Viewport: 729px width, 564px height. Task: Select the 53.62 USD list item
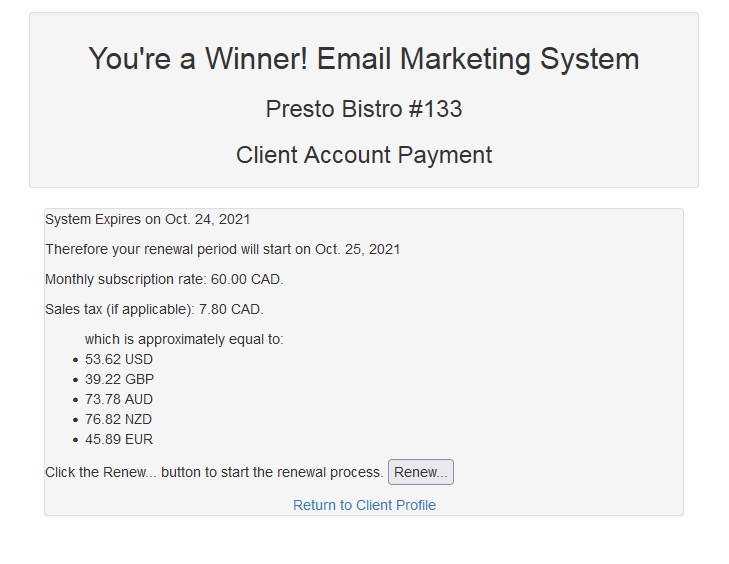coord(119,359)
